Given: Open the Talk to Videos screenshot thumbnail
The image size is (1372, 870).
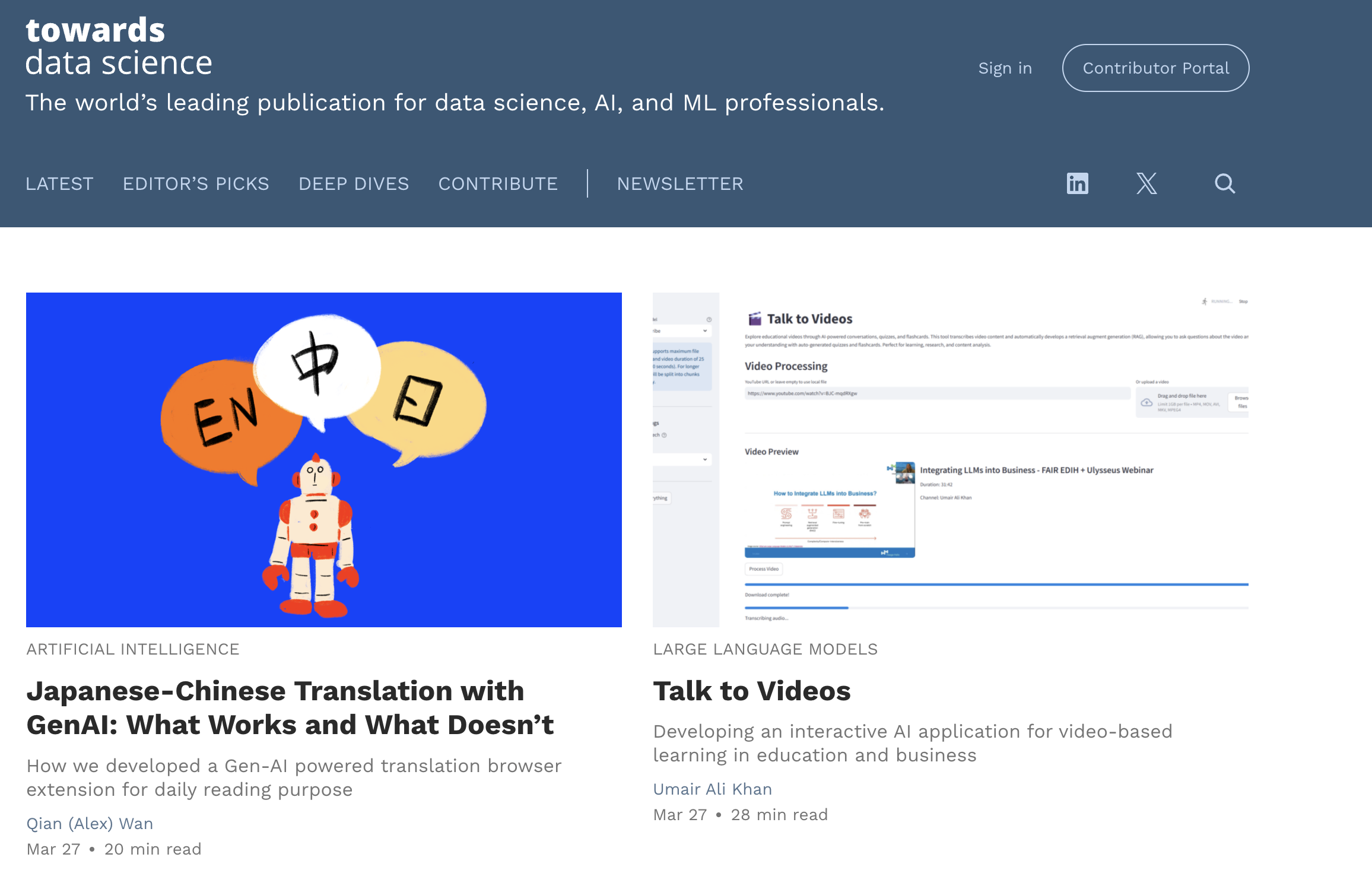Looking at the screenshot, I should [950, 459].
